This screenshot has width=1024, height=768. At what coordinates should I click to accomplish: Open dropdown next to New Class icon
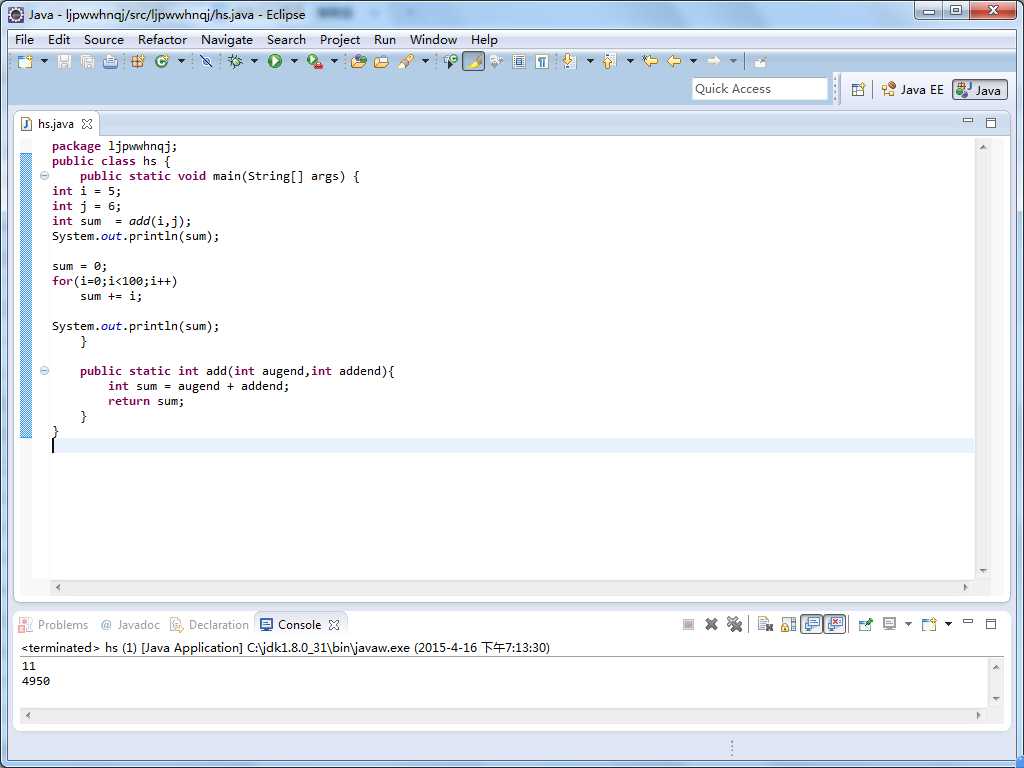point(181,61)
